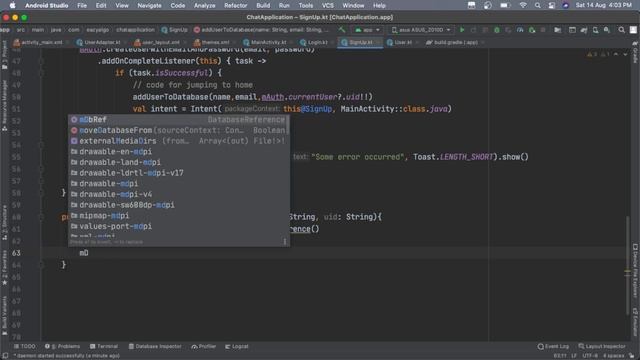
Task: Open the Build menu
Action: tap(263, 5)
